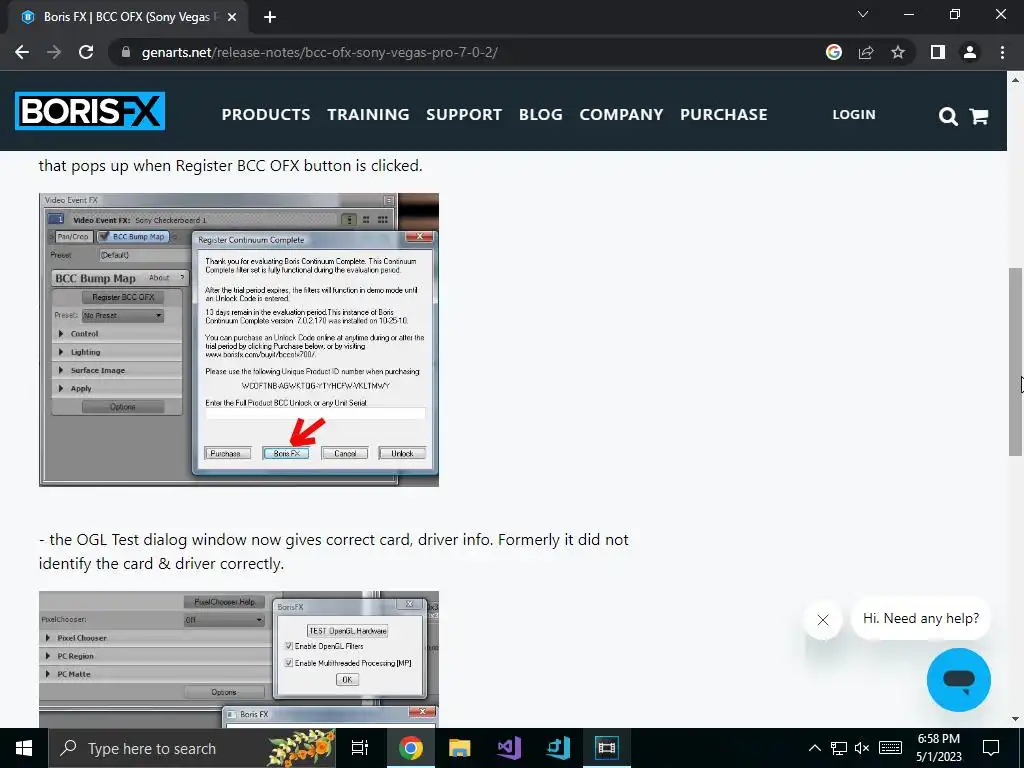The height and width of the screenshot is (768, 1024).
Task: Close the Boris FX browser tab
Action: pyautogui.click(x=232, y=17)
